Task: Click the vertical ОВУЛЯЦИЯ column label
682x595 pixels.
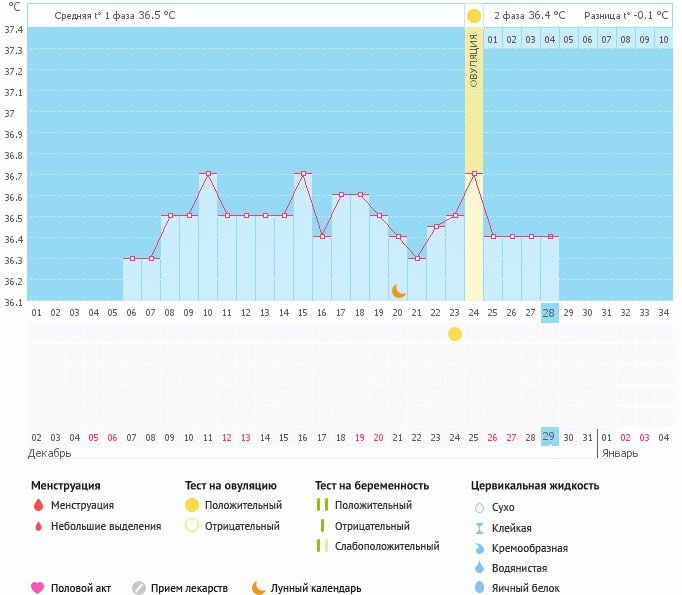Action: click(x=474, y=61)
